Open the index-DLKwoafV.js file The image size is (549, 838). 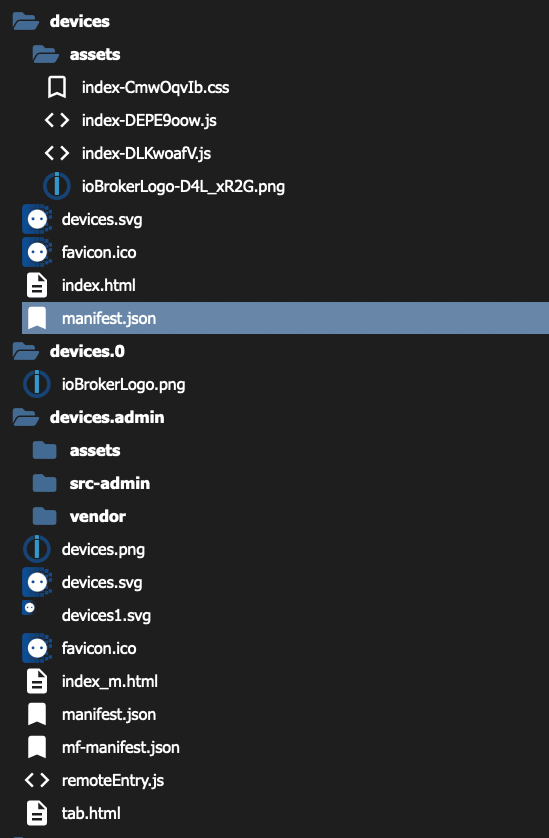tap(146, 153)
